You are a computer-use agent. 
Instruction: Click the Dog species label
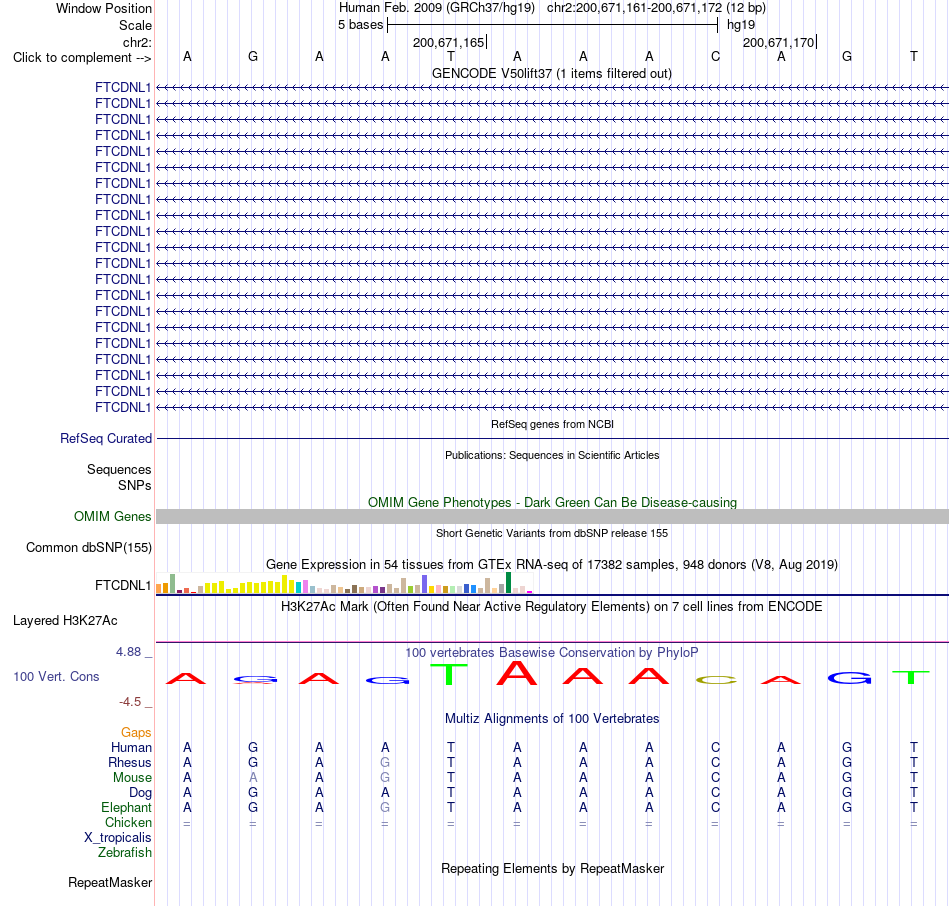pos(141,793)
